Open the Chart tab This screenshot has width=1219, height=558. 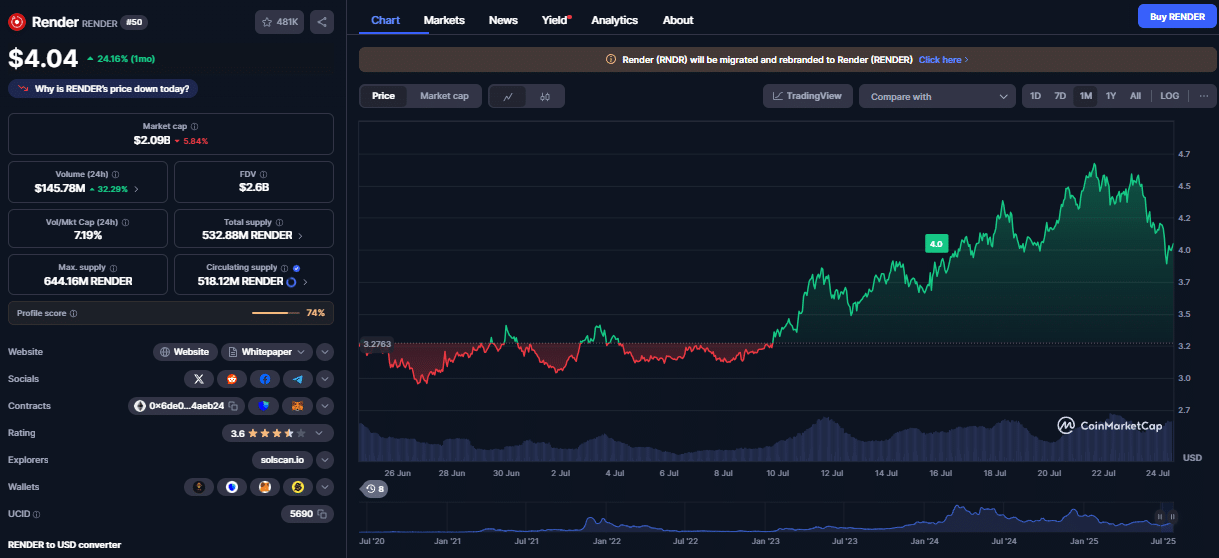[385, 20]
